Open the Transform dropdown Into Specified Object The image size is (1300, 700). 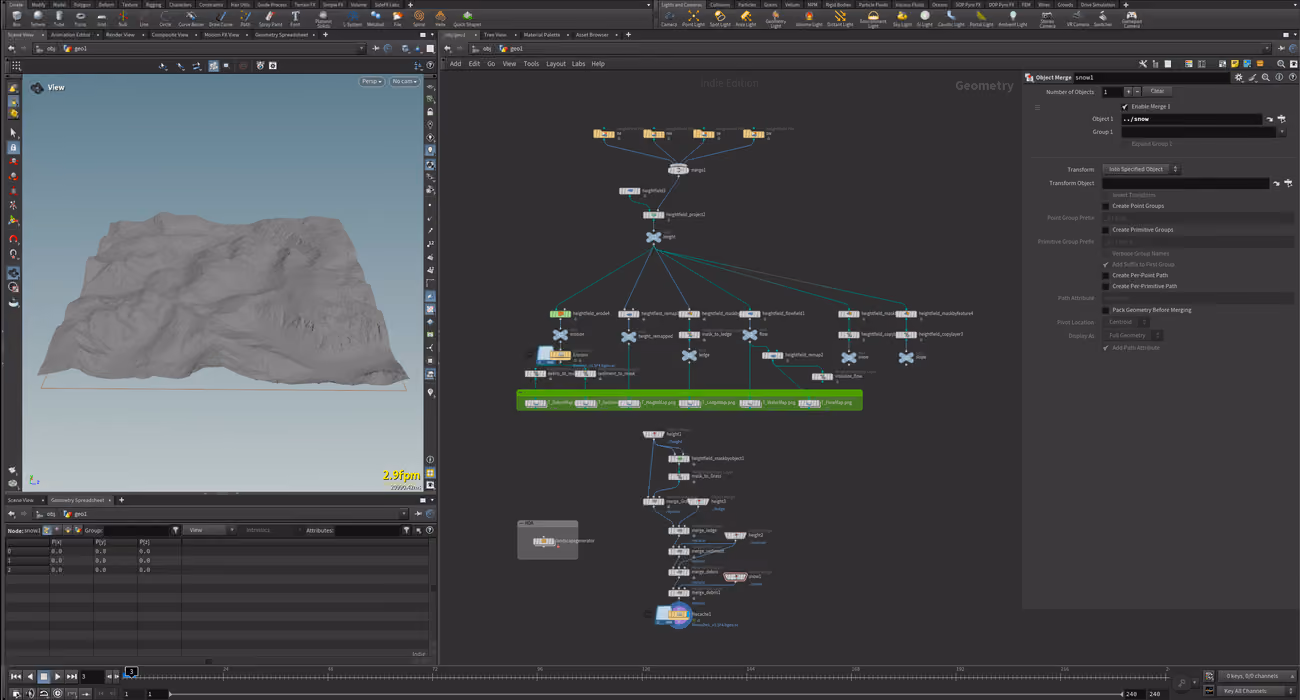pos(1141,169)
